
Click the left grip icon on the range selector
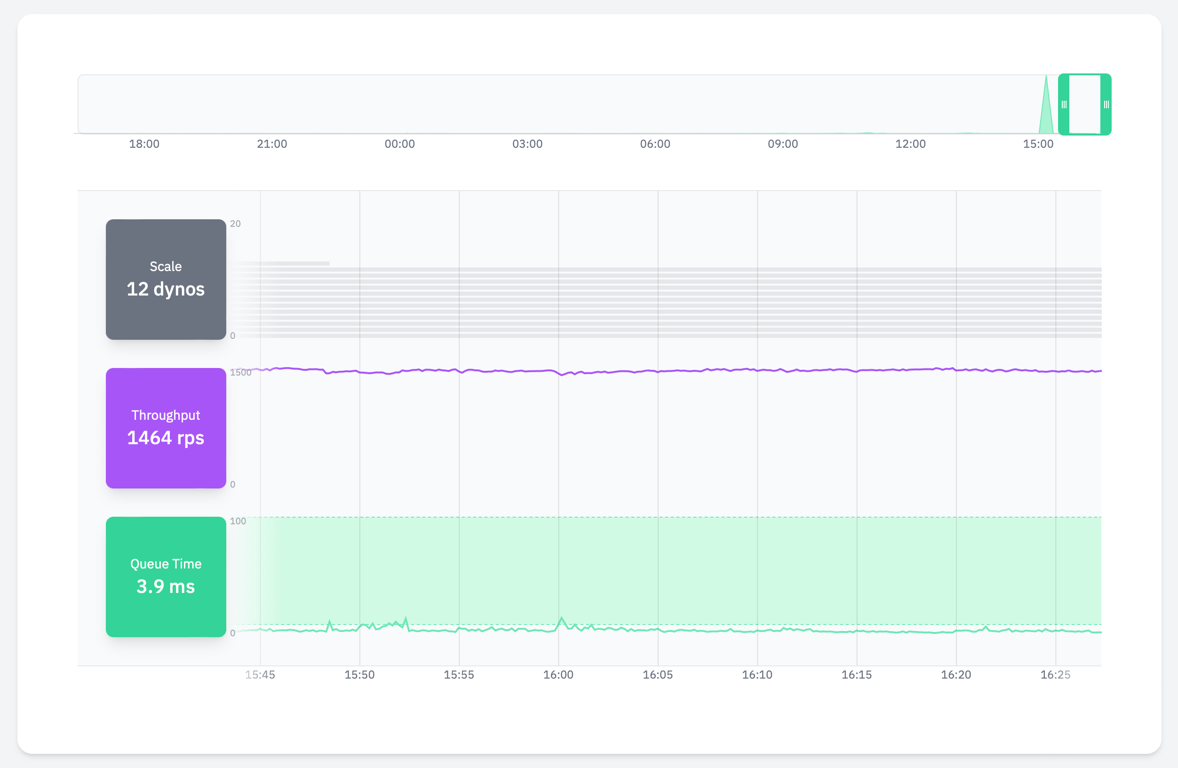1066,104
